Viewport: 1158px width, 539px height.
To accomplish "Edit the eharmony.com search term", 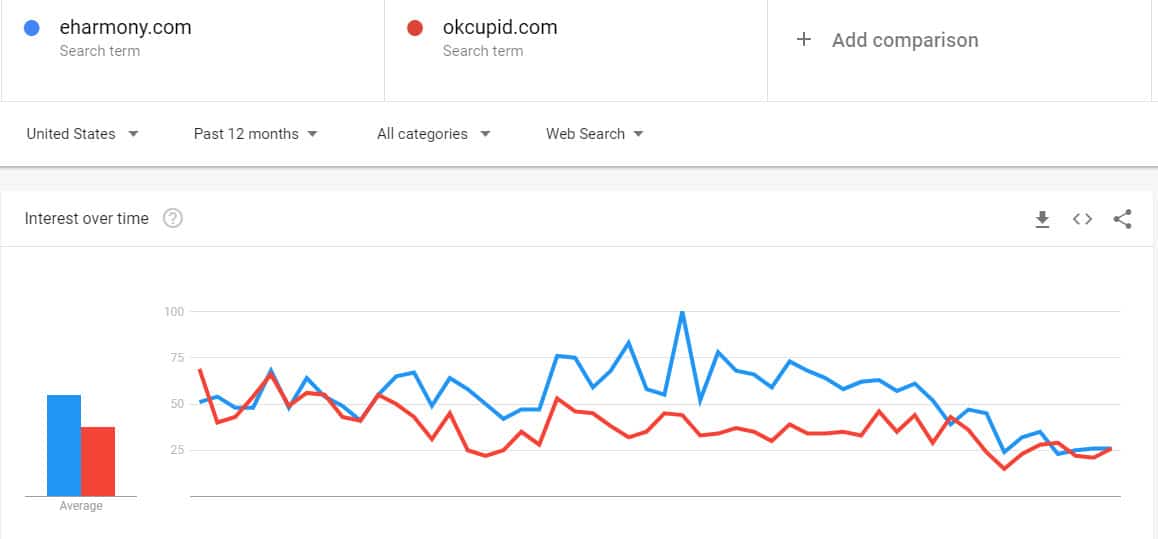I will click(x=126, y=27).
